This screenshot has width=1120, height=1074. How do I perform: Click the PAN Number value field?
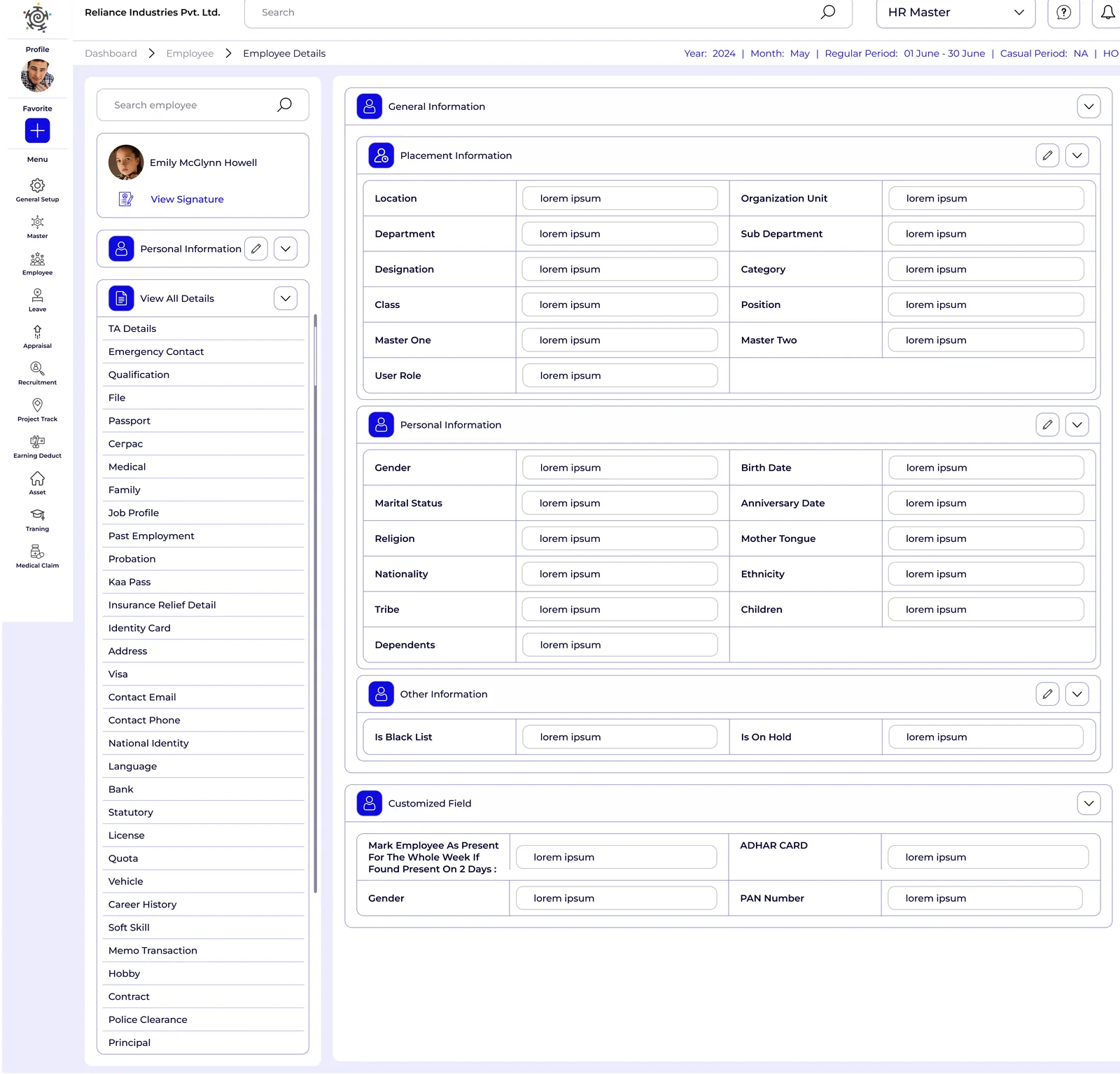pos(985,898)
